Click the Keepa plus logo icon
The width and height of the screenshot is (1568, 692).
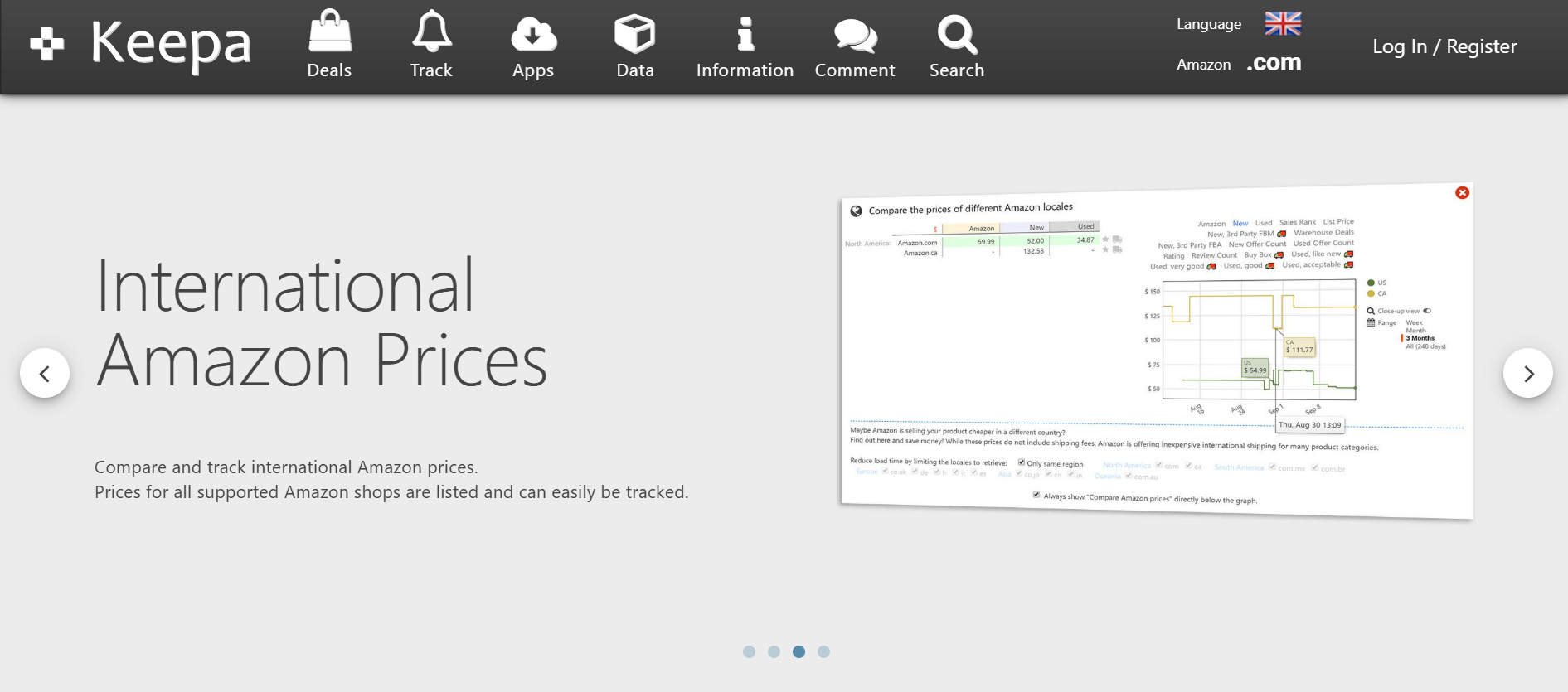(47, 44)
